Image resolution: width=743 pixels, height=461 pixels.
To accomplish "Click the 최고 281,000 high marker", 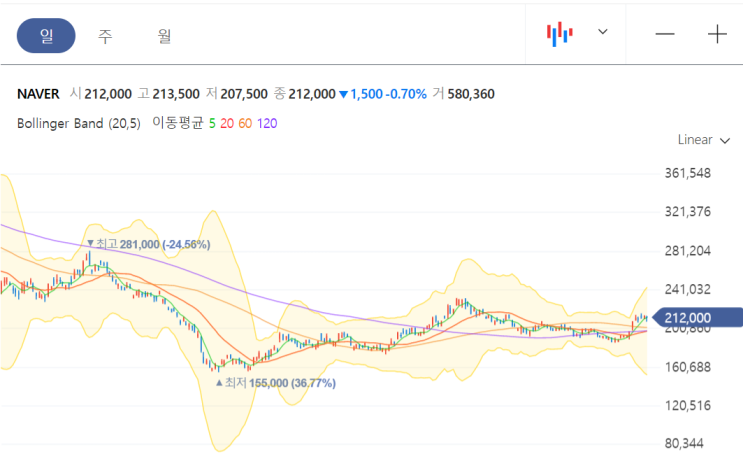I will click(x=149, y=244).
